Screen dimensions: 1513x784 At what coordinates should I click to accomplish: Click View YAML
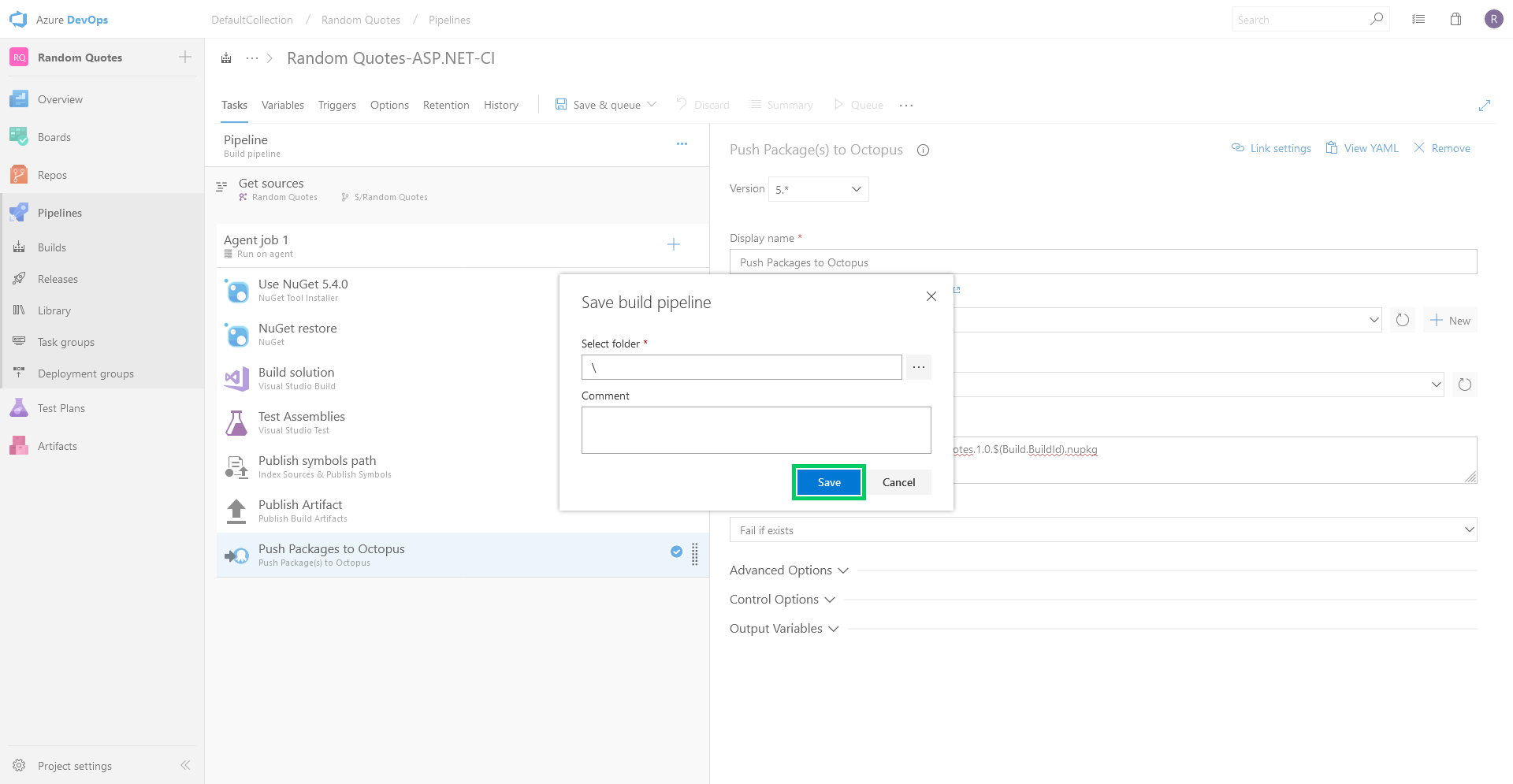tap(1362, 148)
